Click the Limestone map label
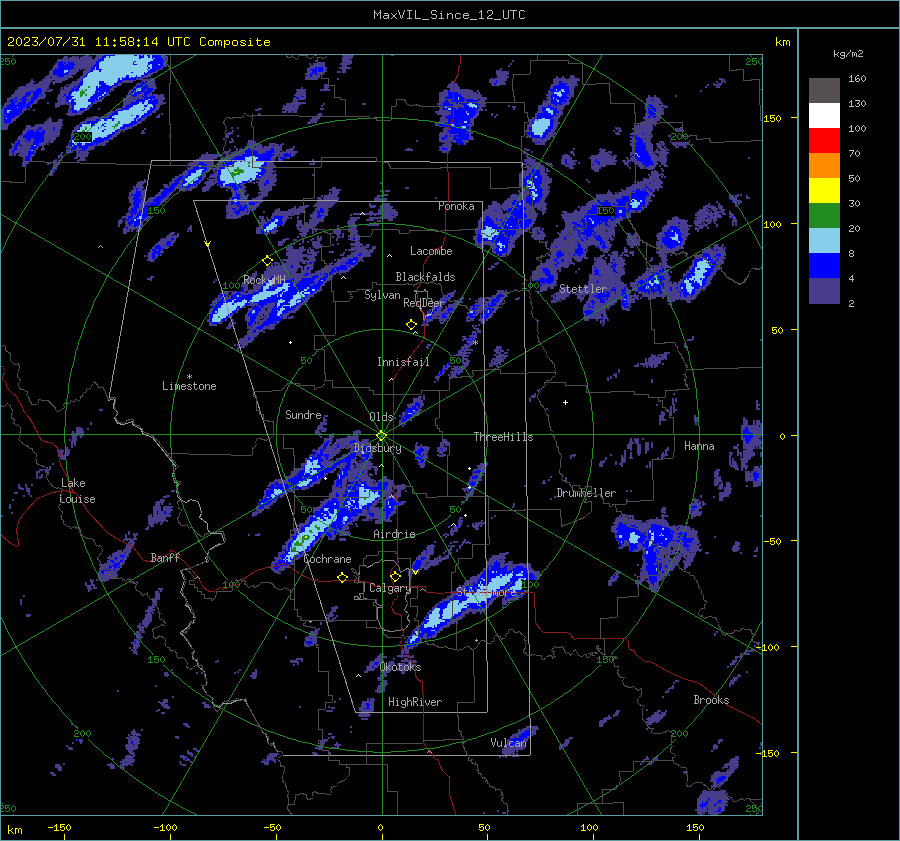 coord(189,386)
